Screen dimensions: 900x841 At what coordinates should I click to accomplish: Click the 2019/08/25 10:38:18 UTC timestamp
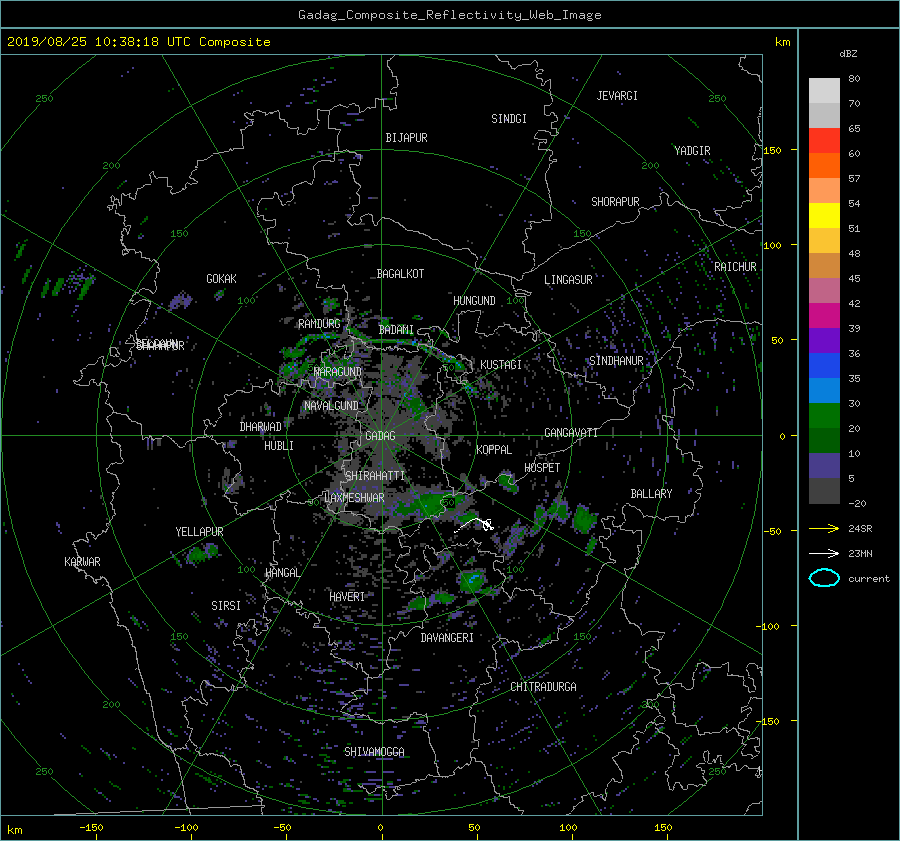click(138, 42)
